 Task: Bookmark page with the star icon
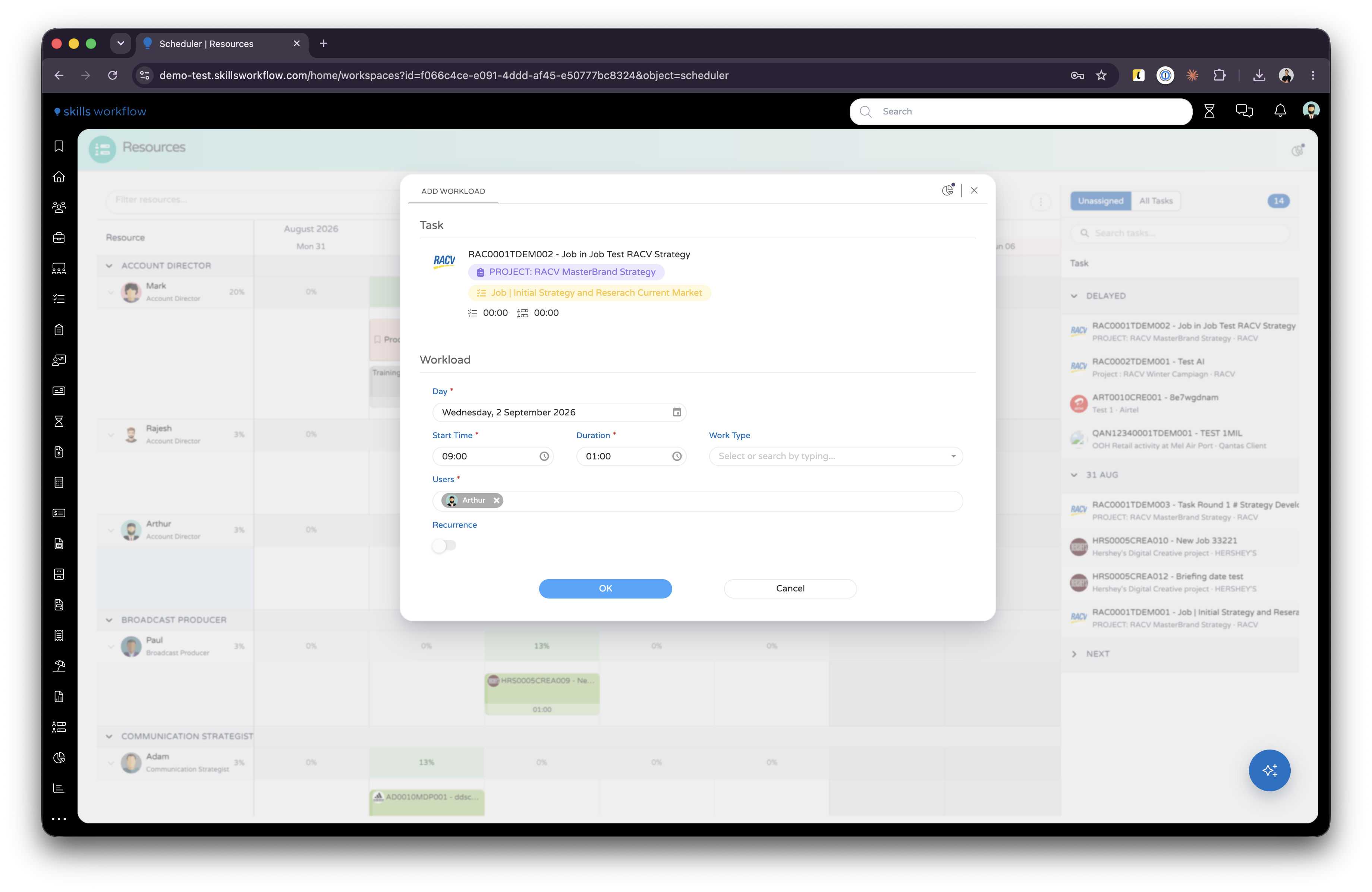[1101, 76]
